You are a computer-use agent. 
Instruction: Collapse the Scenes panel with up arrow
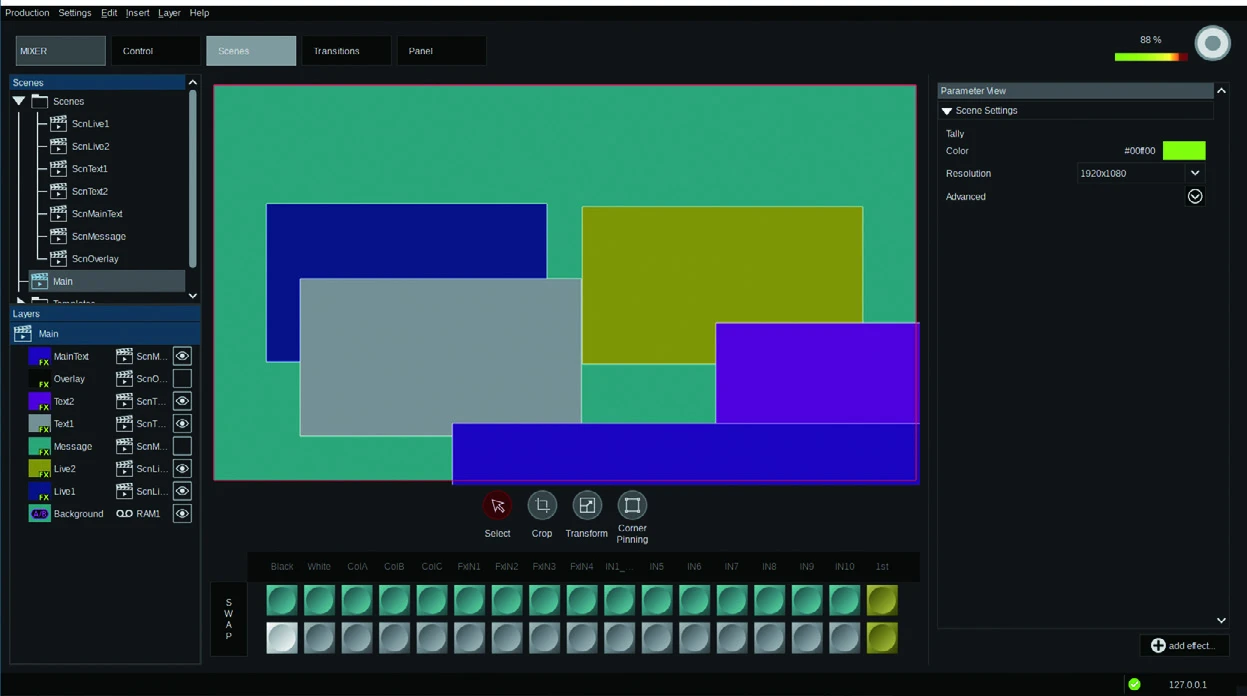[x=193, y=83]
